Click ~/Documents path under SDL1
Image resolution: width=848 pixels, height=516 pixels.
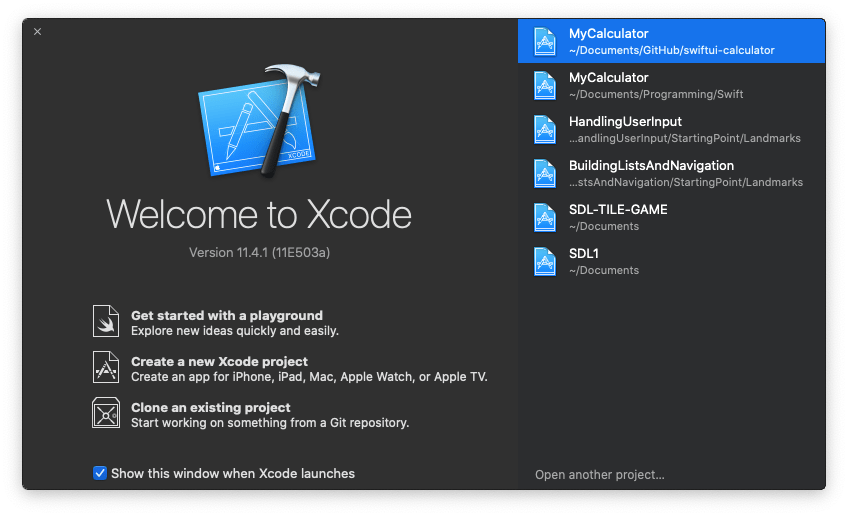[604, 270]
